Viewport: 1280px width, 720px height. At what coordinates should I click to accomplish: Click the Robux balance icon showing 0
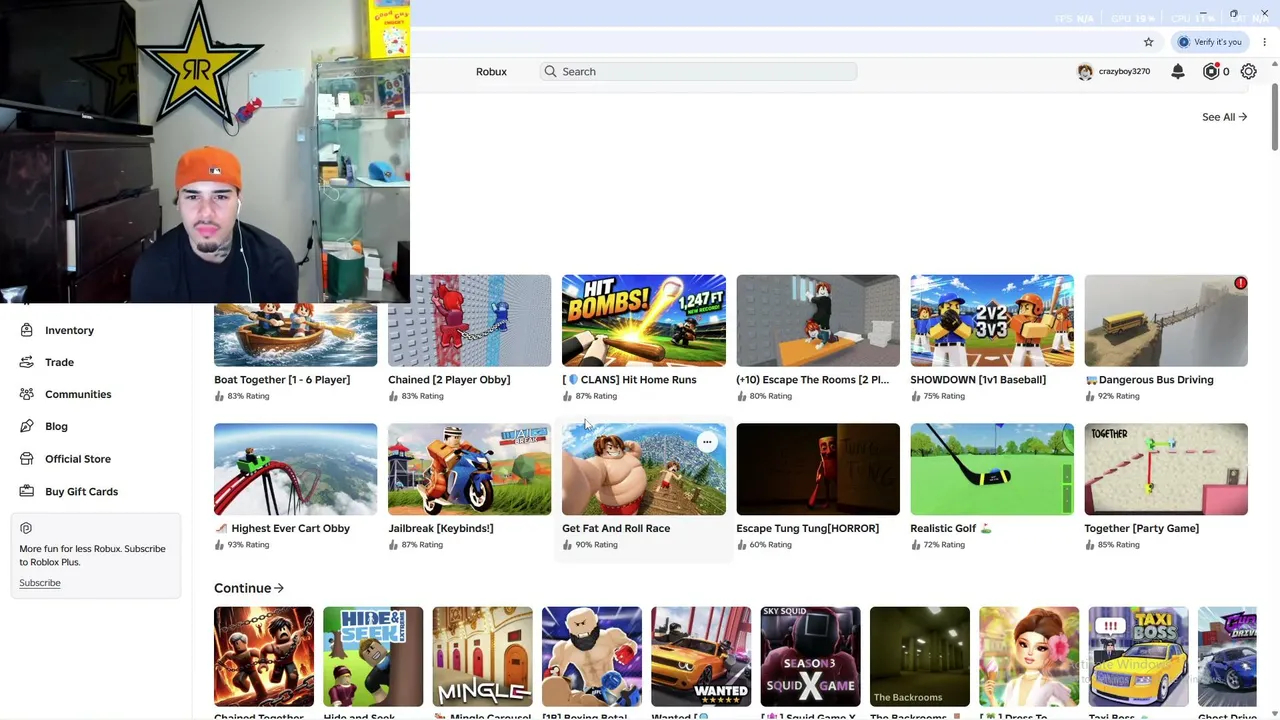click(x=1211, y=71)
